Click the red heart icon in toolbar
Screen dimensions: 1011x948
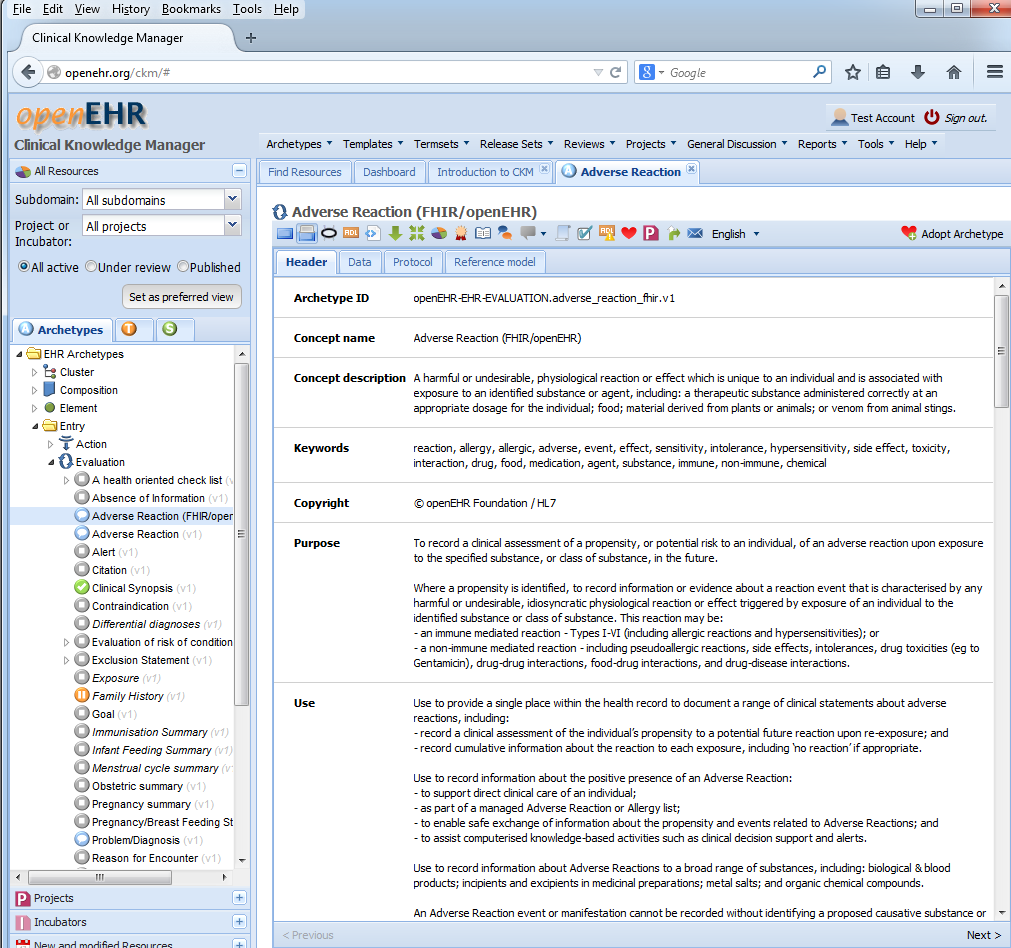(629, 233)
